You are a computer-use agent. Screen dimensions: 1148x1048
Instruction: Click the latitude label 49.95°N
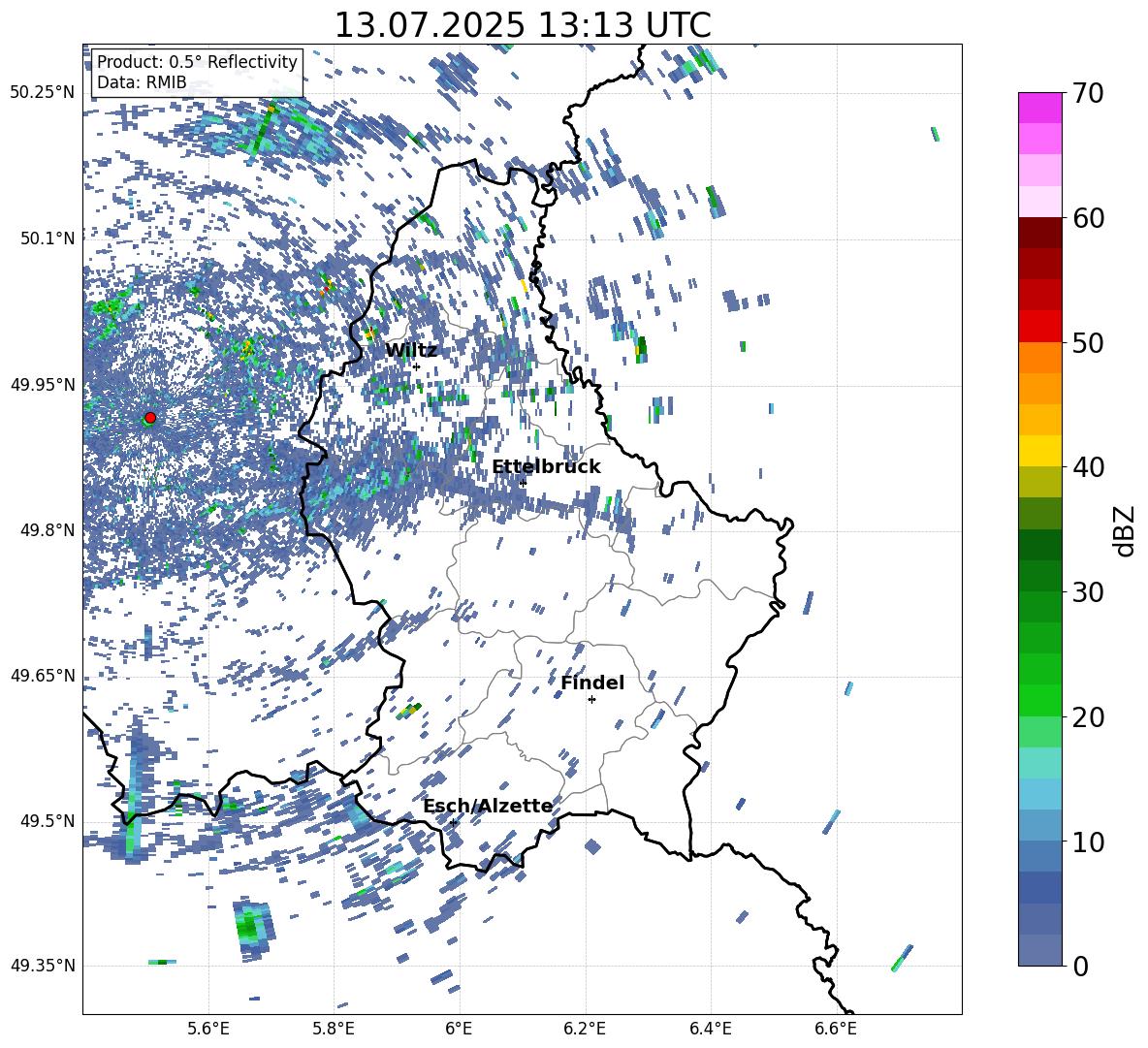43,385
